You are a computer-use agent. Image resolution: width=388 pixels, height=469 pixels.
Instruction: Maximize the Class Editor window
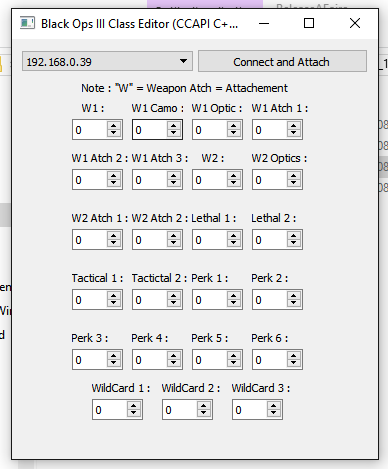[309, 23]
